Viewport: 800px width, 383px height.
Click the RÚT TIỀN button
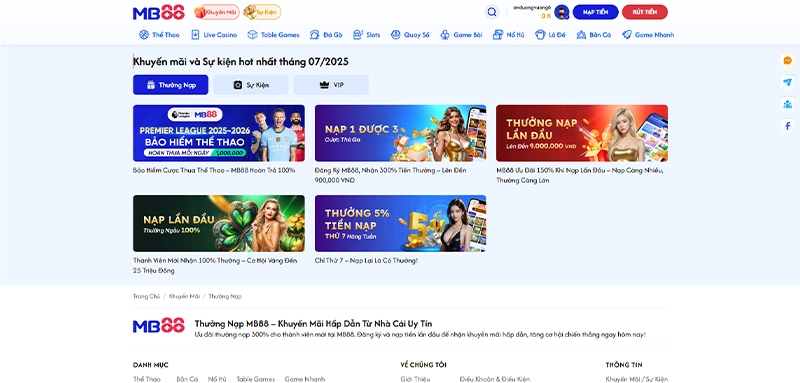(x=645, y=12)
